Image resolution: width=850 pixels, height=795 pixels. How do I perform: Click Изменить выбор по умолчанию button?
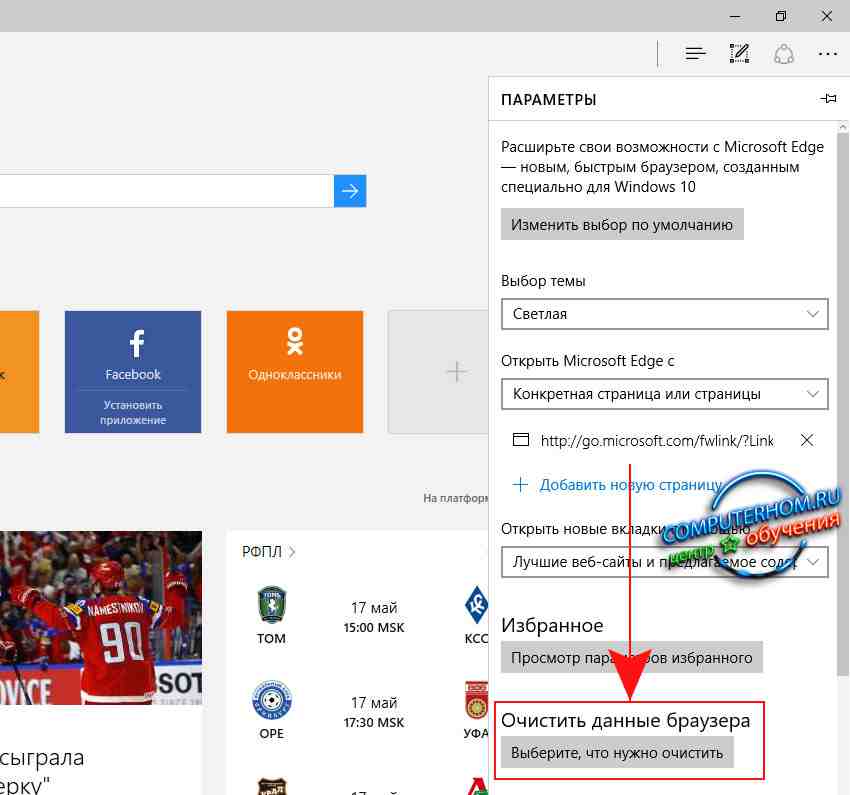[622, 225]
